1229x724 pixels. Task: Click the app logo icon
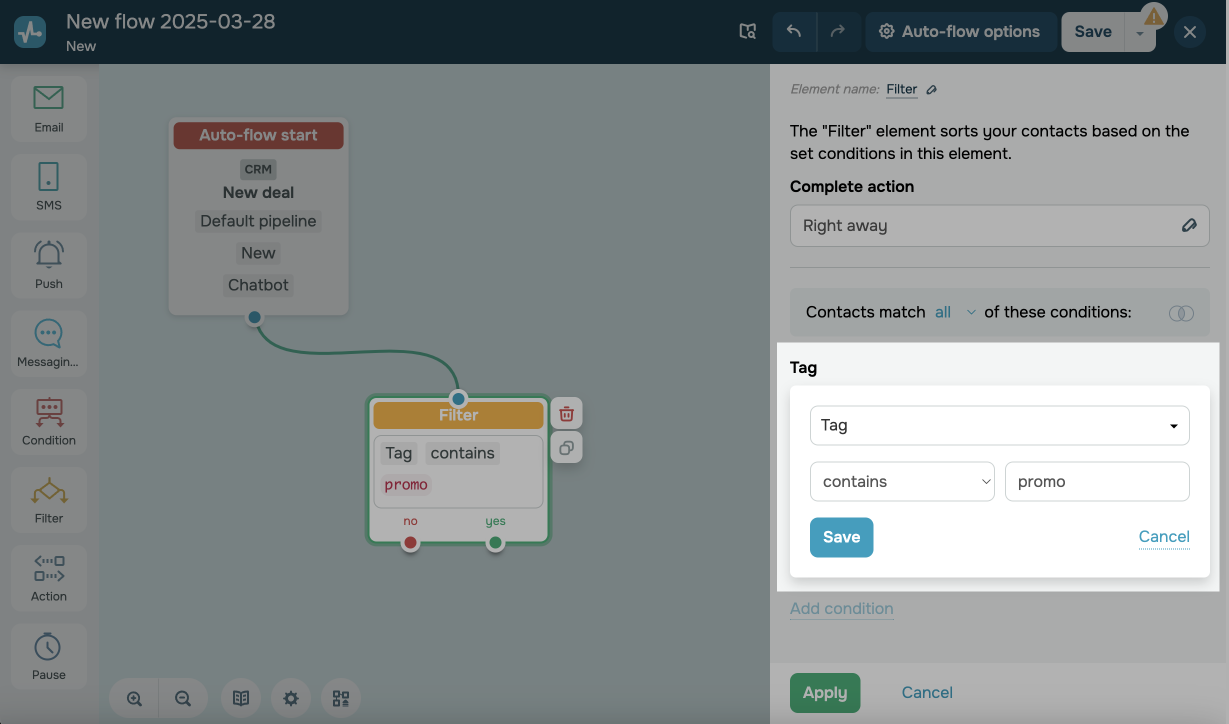(30, 32)
